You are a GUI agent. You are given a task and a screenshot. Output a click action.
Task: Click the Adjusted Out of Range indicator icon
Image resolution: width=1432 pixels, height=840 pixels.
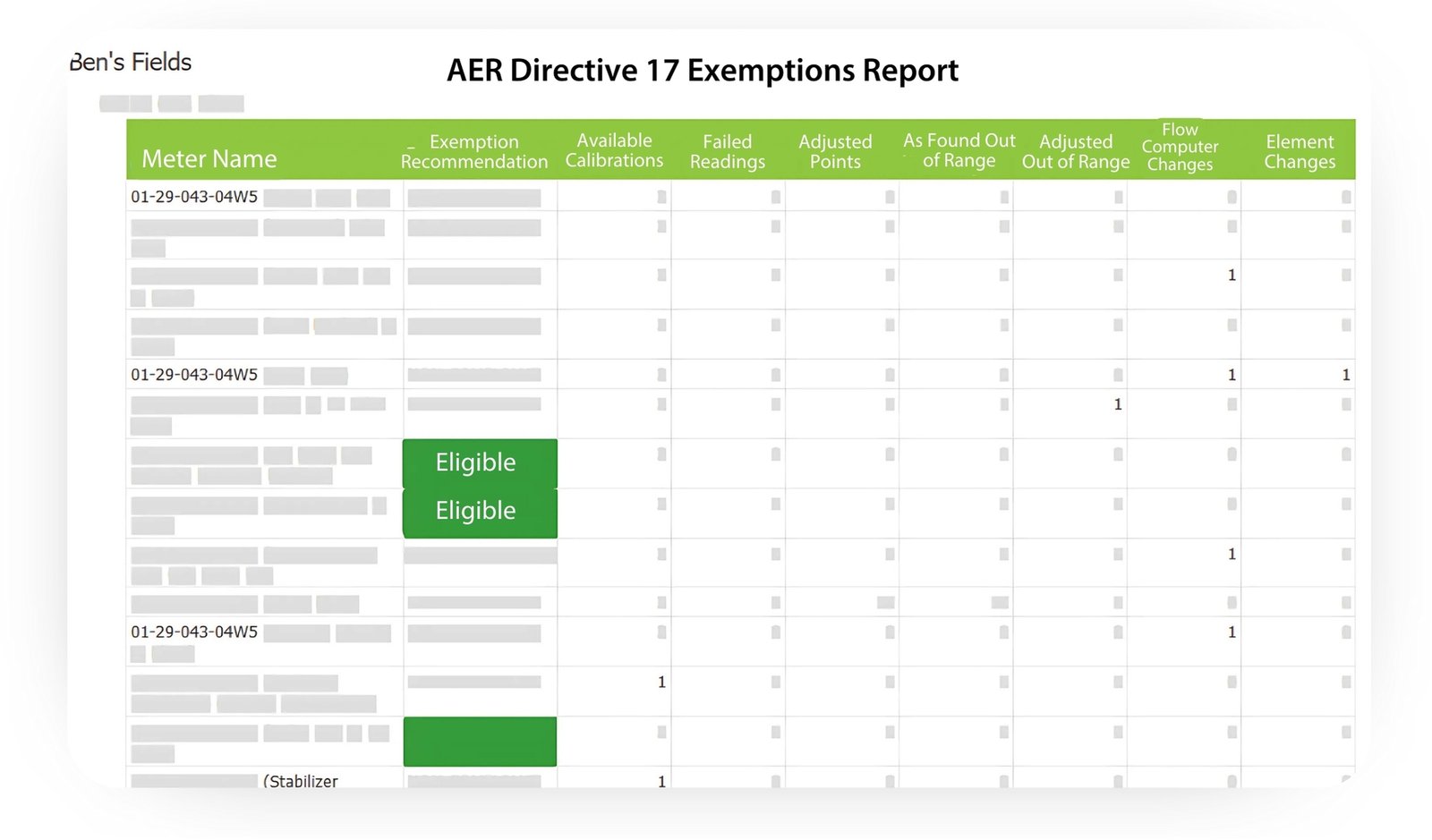(1118, 196)
